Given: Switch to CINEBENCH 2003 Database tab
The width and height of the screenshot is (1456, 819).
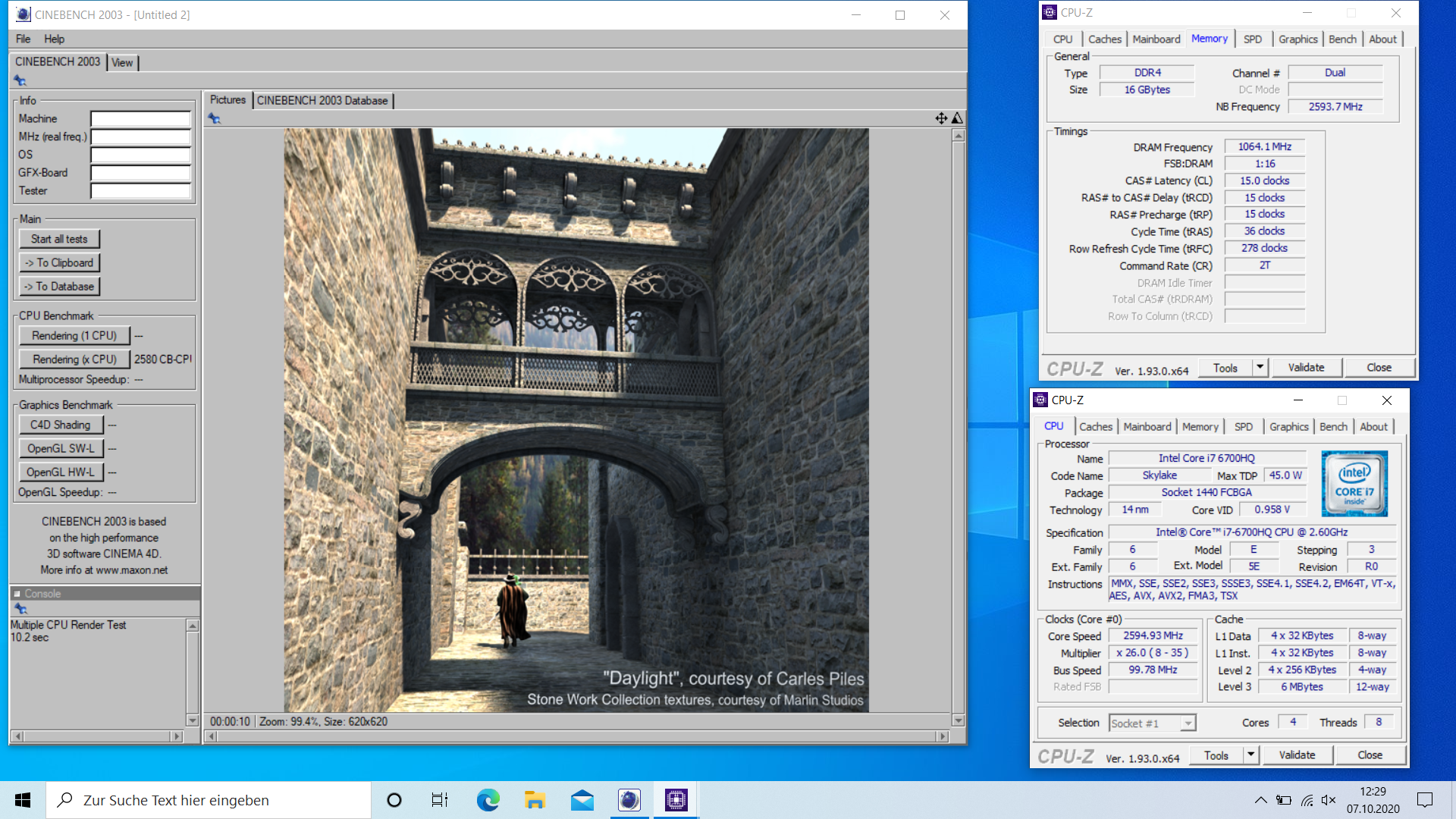Looking at the screenshot, I should (x=322, y=100).
